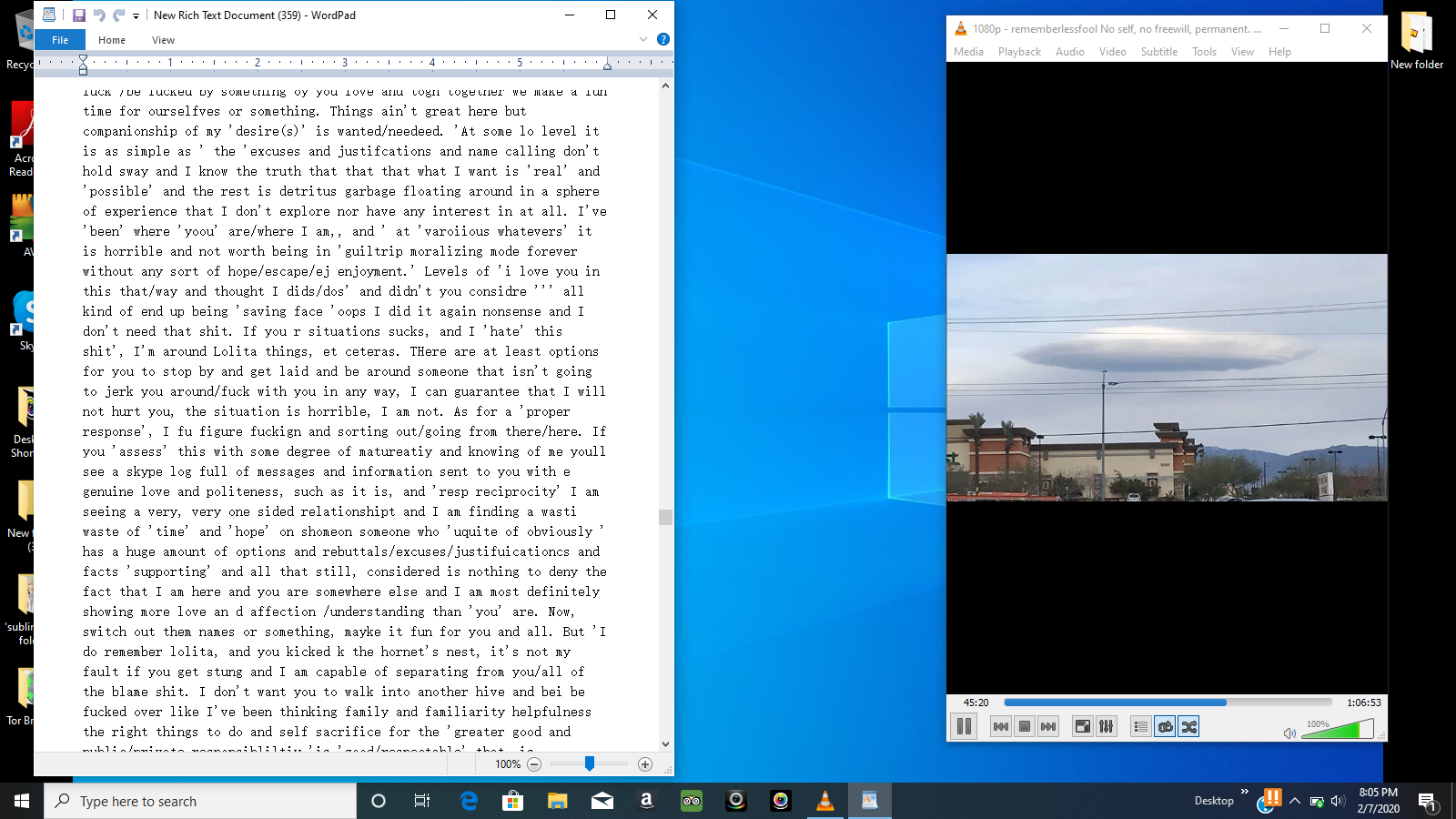Open the Audio menu in VLC
1456x819 pixels.
[1070, 52]
